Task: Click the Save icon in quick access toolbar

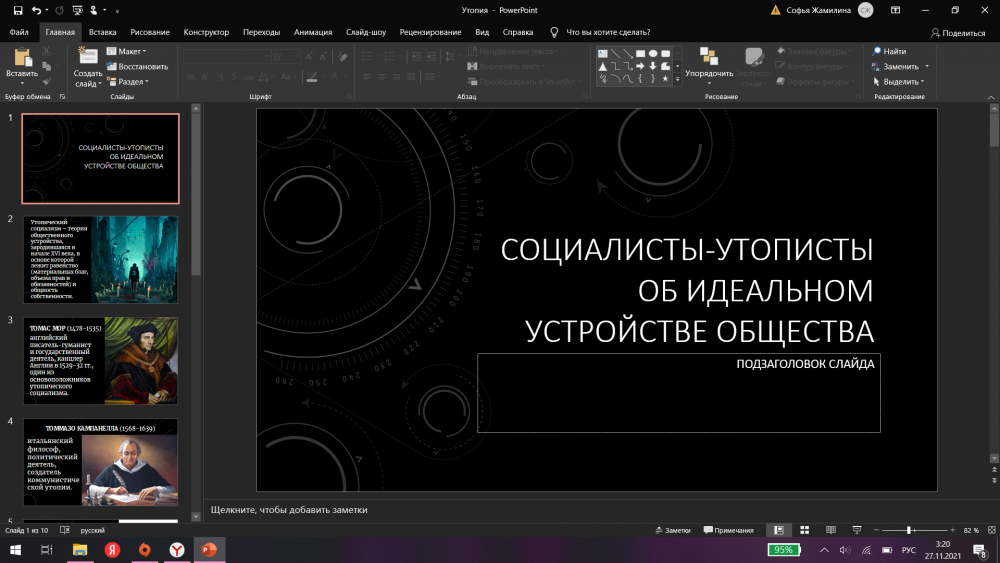Action: (x=17, y=10)
